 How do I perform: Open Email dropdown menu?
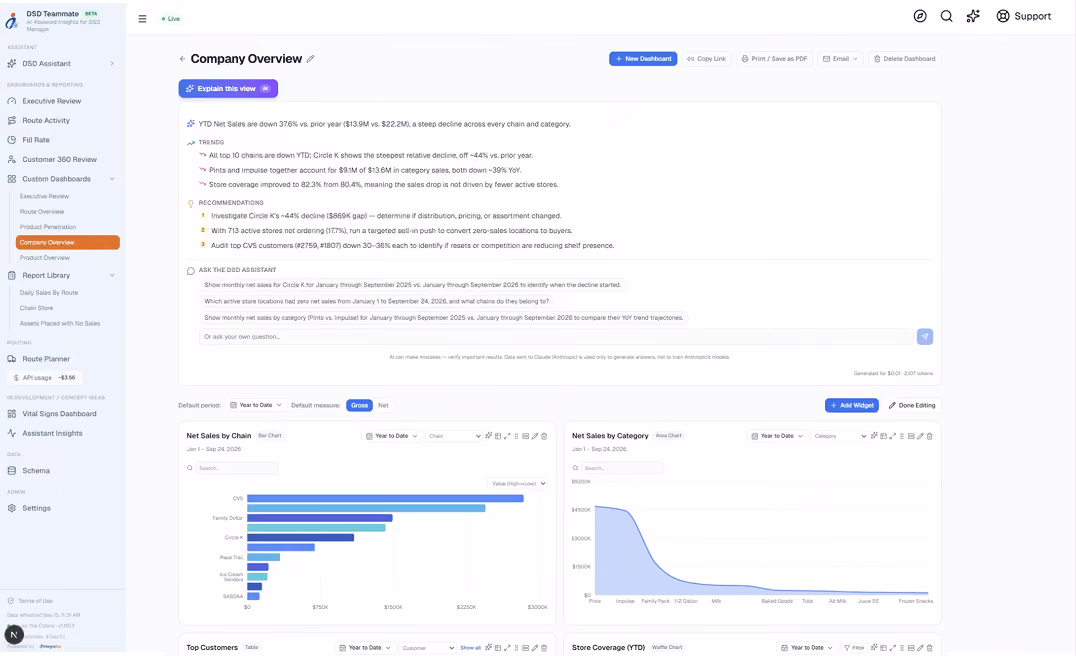[x=840, y=59]
